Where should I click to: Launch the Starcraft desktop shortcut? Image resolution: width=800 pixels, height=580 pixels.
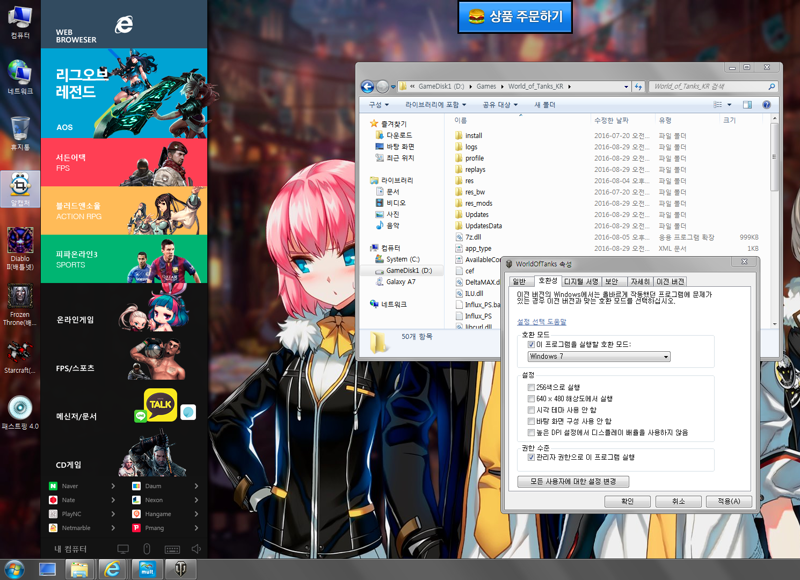[x=20, y=357]
